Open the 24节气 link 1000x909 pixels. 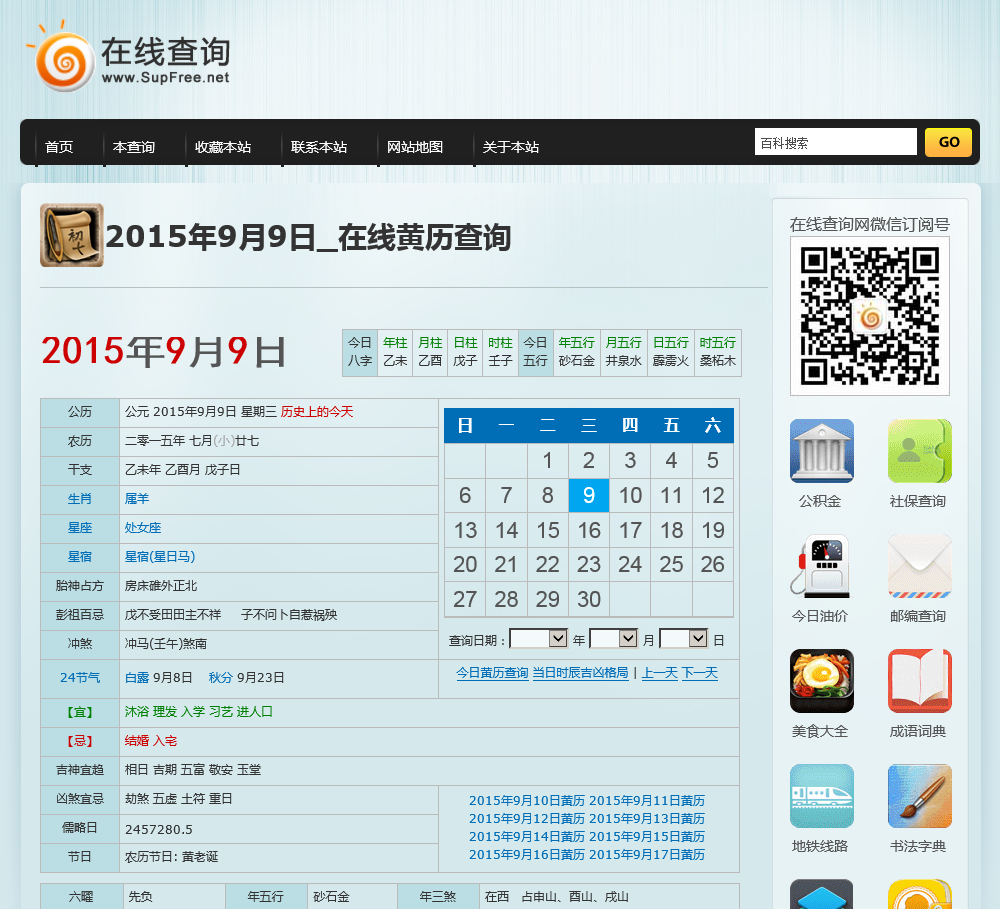[x=80, y=677]
